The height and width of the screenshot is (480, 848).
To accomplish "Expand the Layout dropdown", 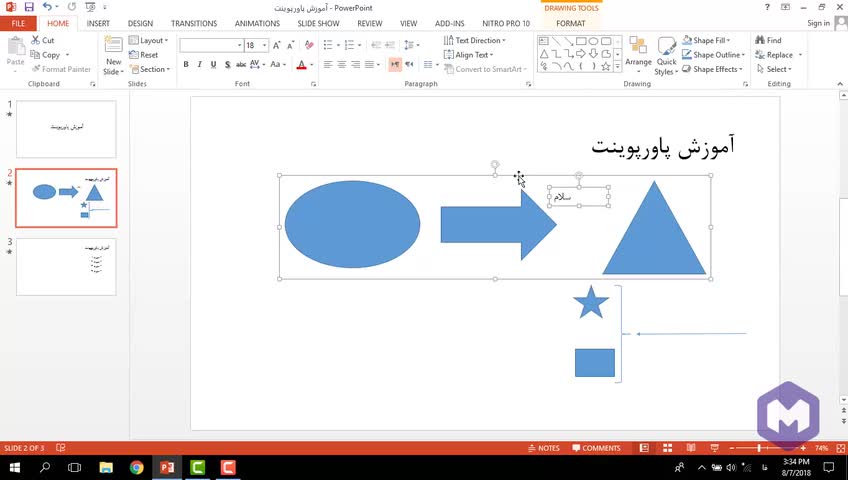I will pos(148,40).
